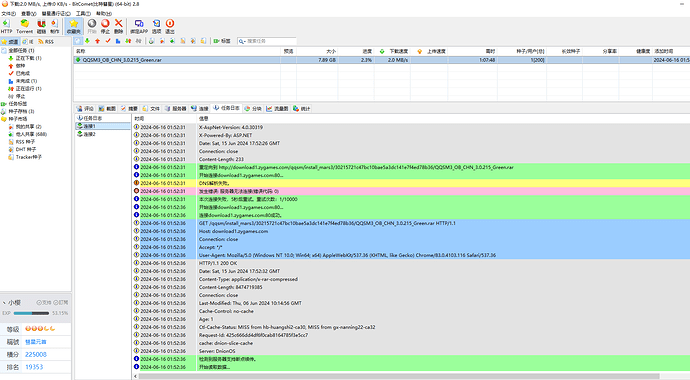Open the Statistics (统计) detail tab
The image size is (690, 380).
301,108
